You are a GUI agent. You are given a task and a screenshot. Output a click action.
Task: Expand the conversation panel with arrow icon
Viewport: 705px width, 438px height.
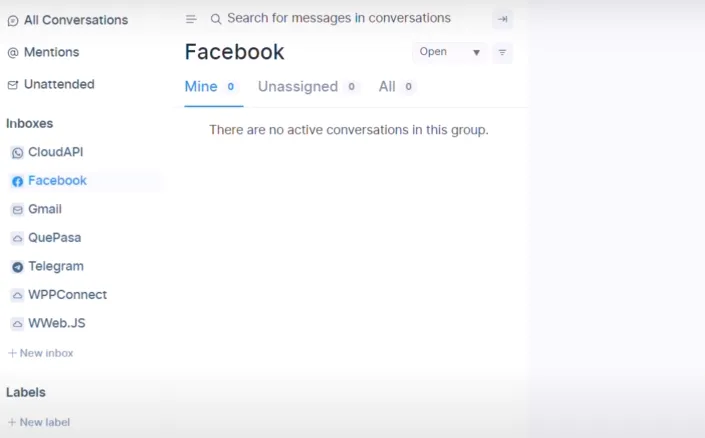point(502,19)
